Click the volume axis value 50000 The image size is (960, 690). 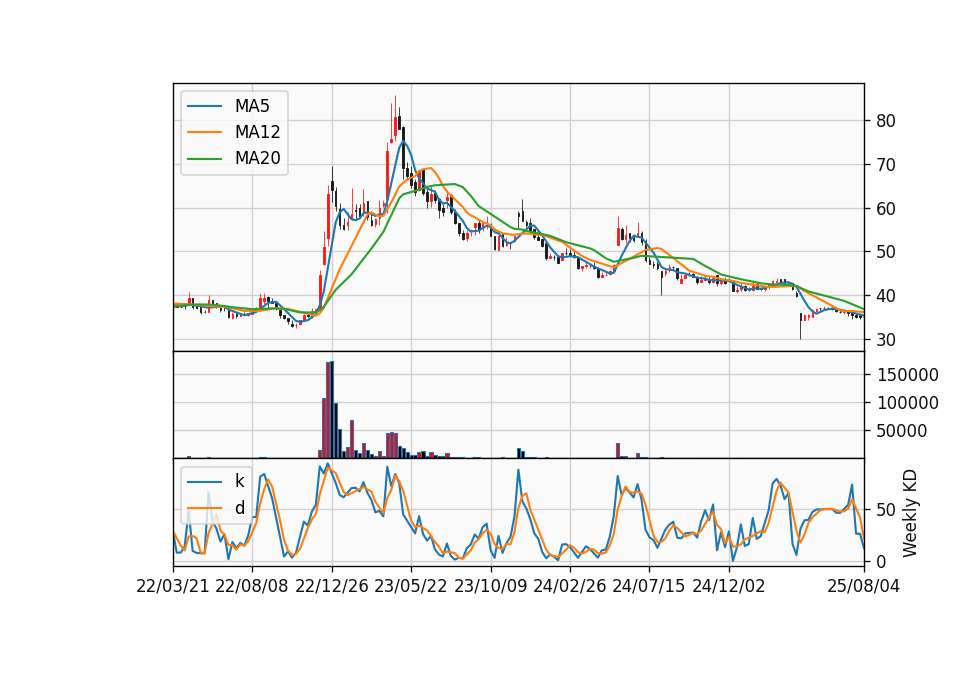pyautogui.click(x=902, y=432)
